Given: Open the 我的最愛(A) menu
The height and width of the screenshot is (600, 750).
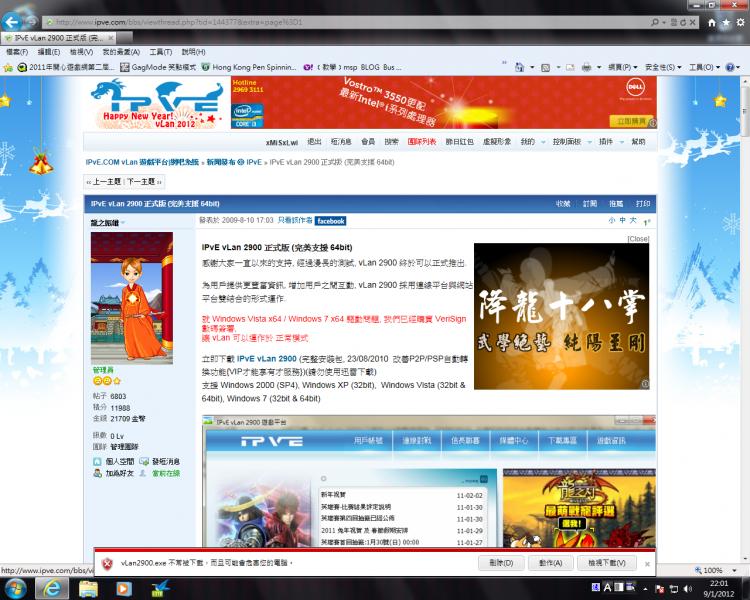Looking at the screenshot, I should (x=121, y=52).
